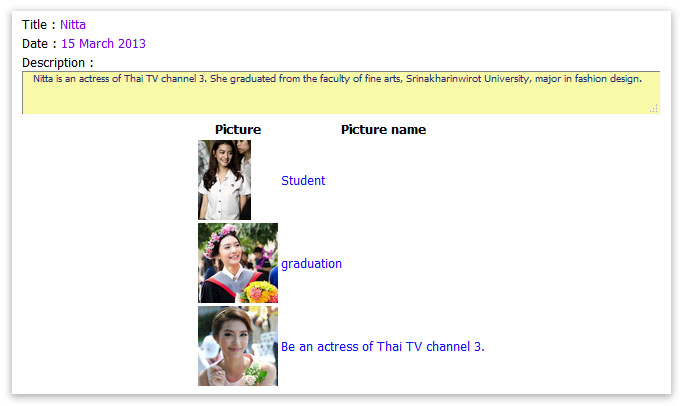The height and width of the screenshot is (406, 682).
Task: Click the 'Picture name' column header
Action: [383, 130]
